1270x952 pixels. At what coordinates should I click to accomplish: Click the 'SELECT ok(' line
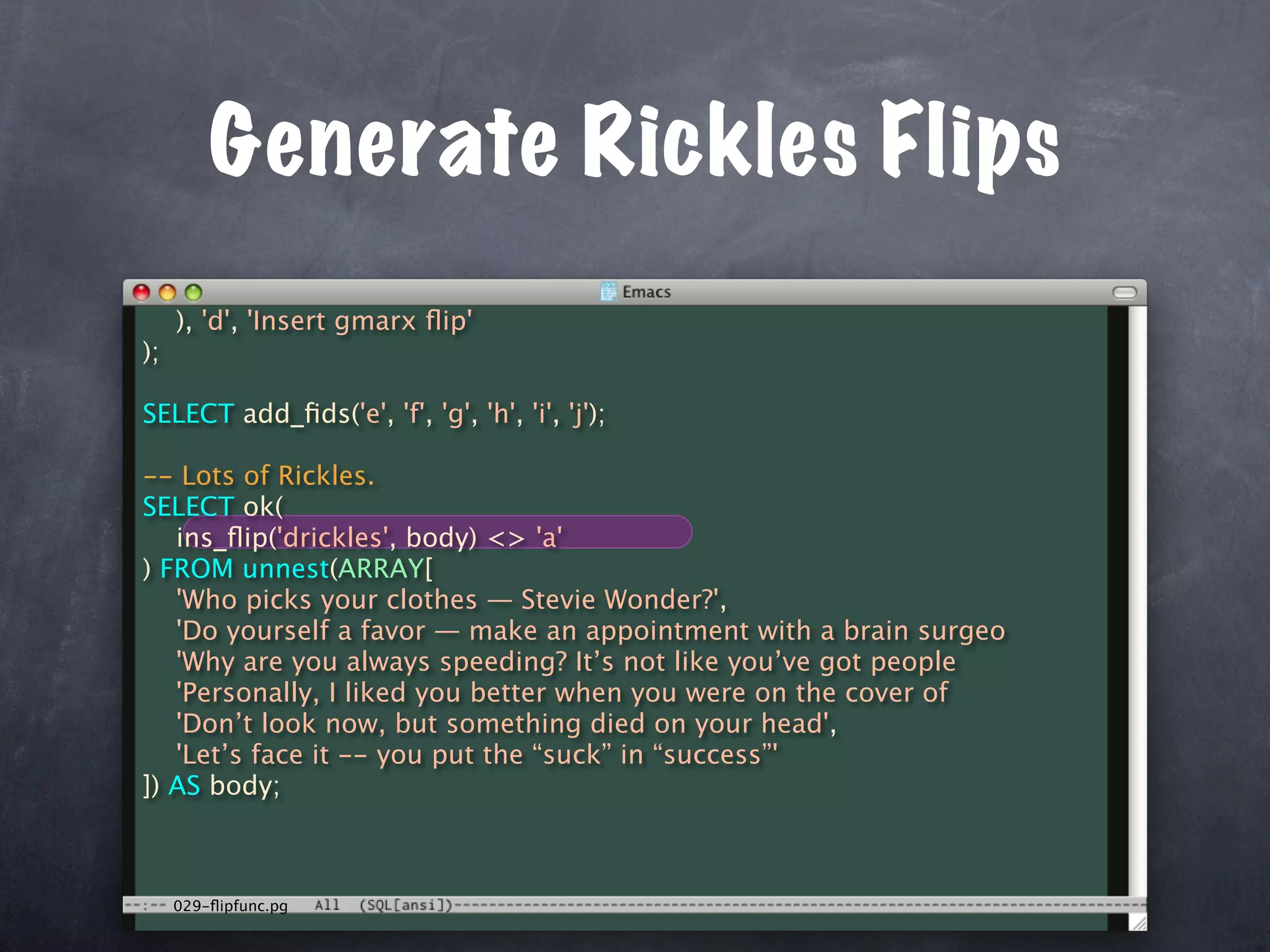pyautogui.click(x=213, y=506)
